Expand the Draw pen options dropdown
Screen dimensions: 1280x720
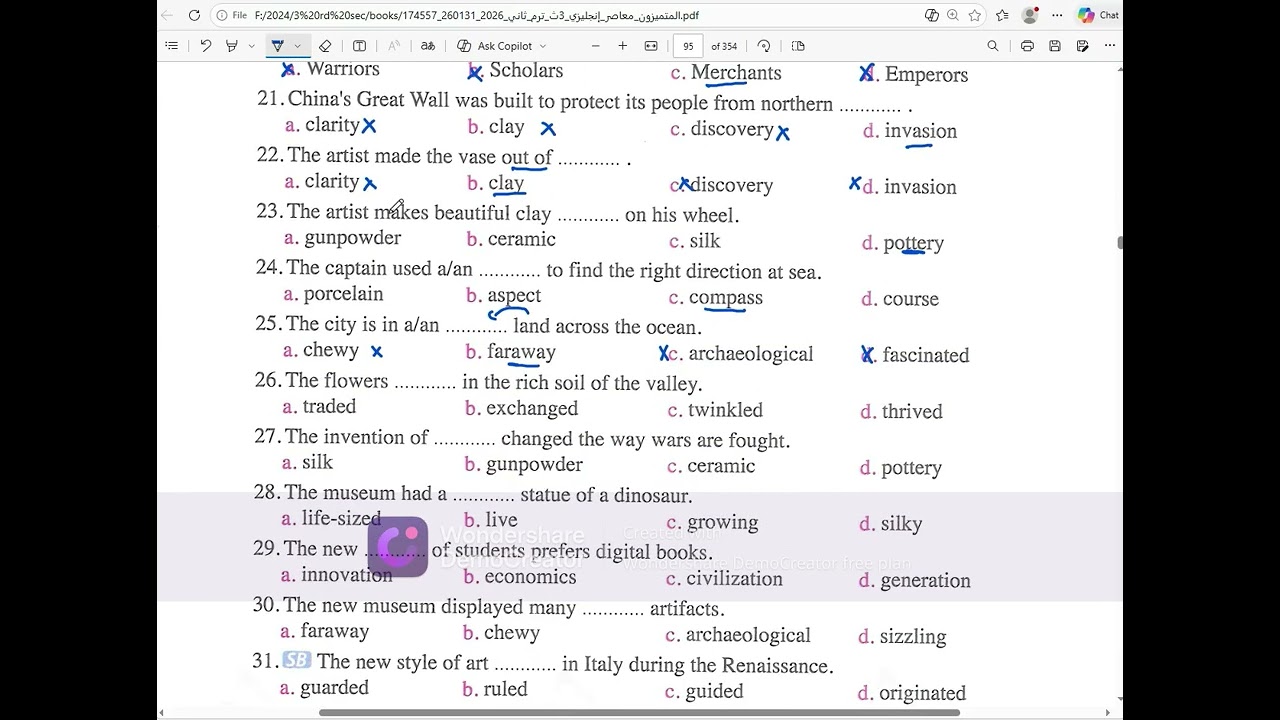click(297, 46)
